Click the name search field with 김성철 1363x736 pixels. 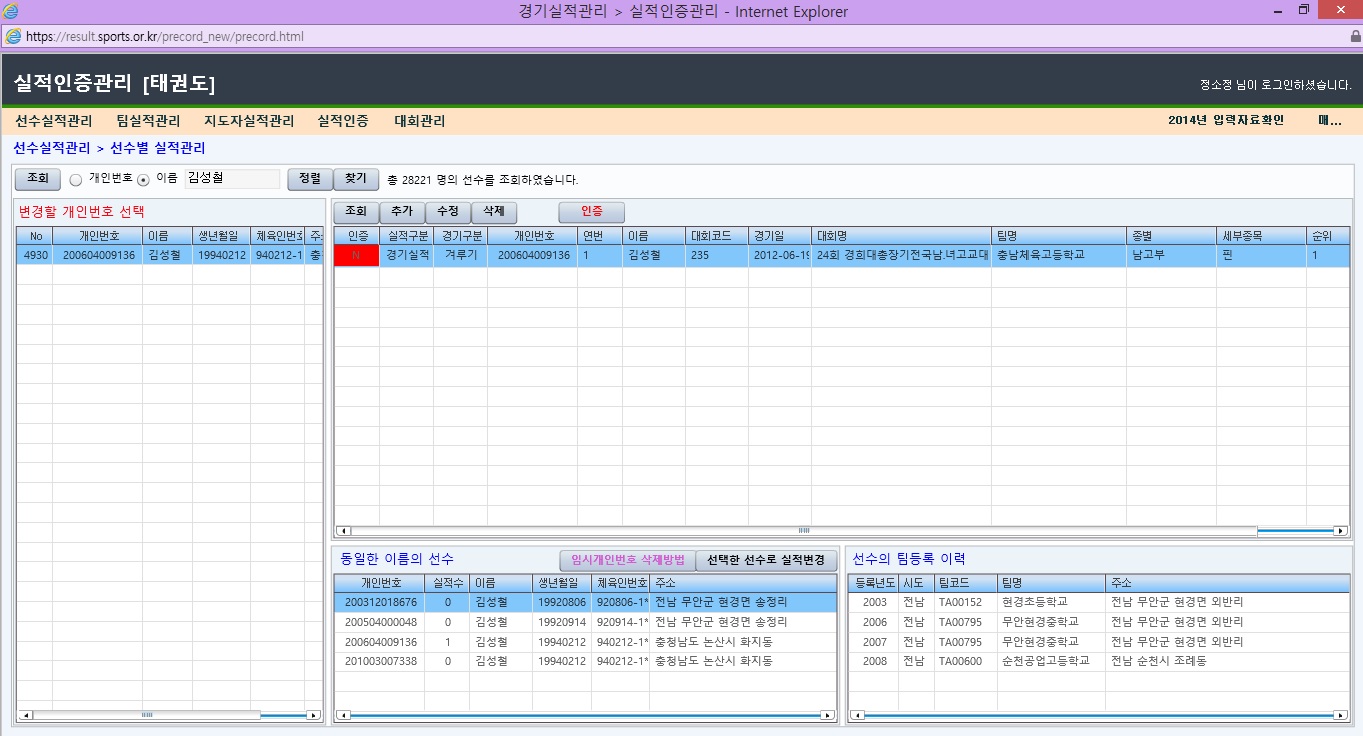coord(232,178)
